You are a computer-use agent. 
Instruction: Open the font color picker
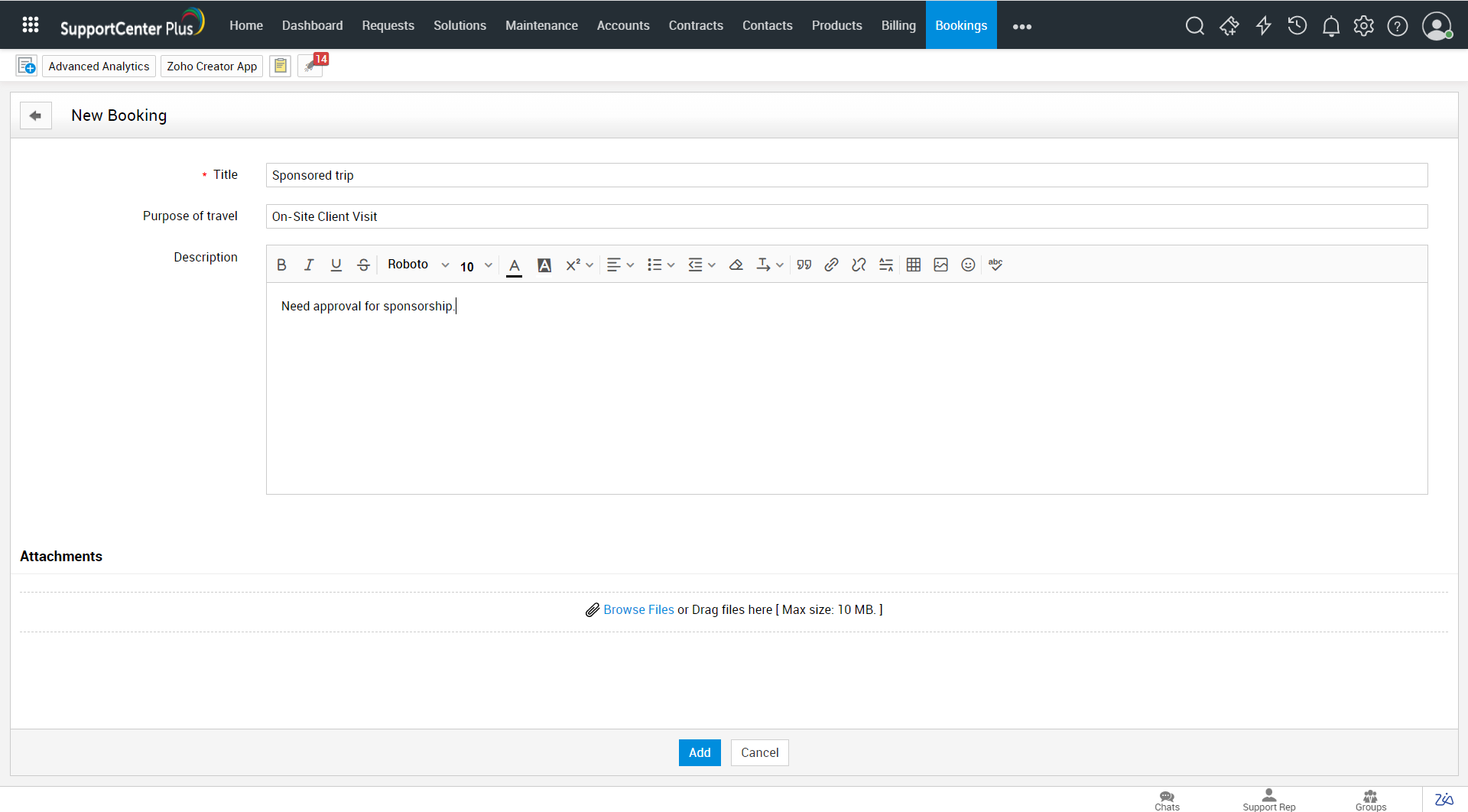pos(514,265)
